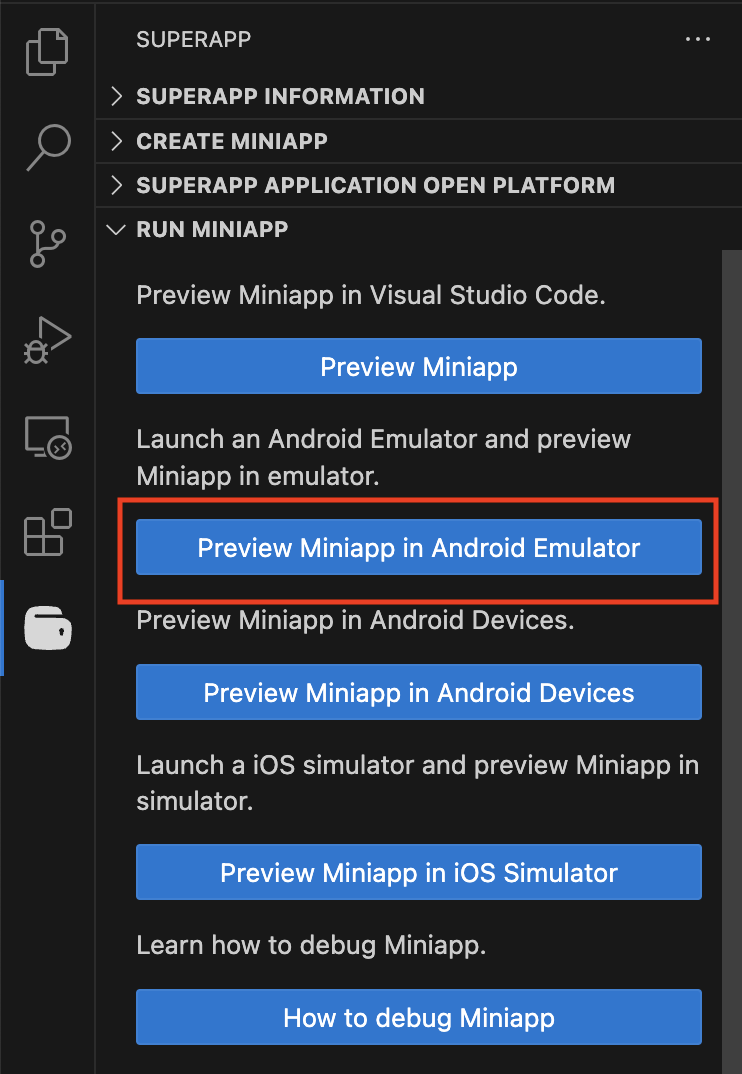Screen dimensions: 742x1074
Task: Click 'Preview Miniapp in Visual Studio Code.' text
Action: [x=371, y=295]
